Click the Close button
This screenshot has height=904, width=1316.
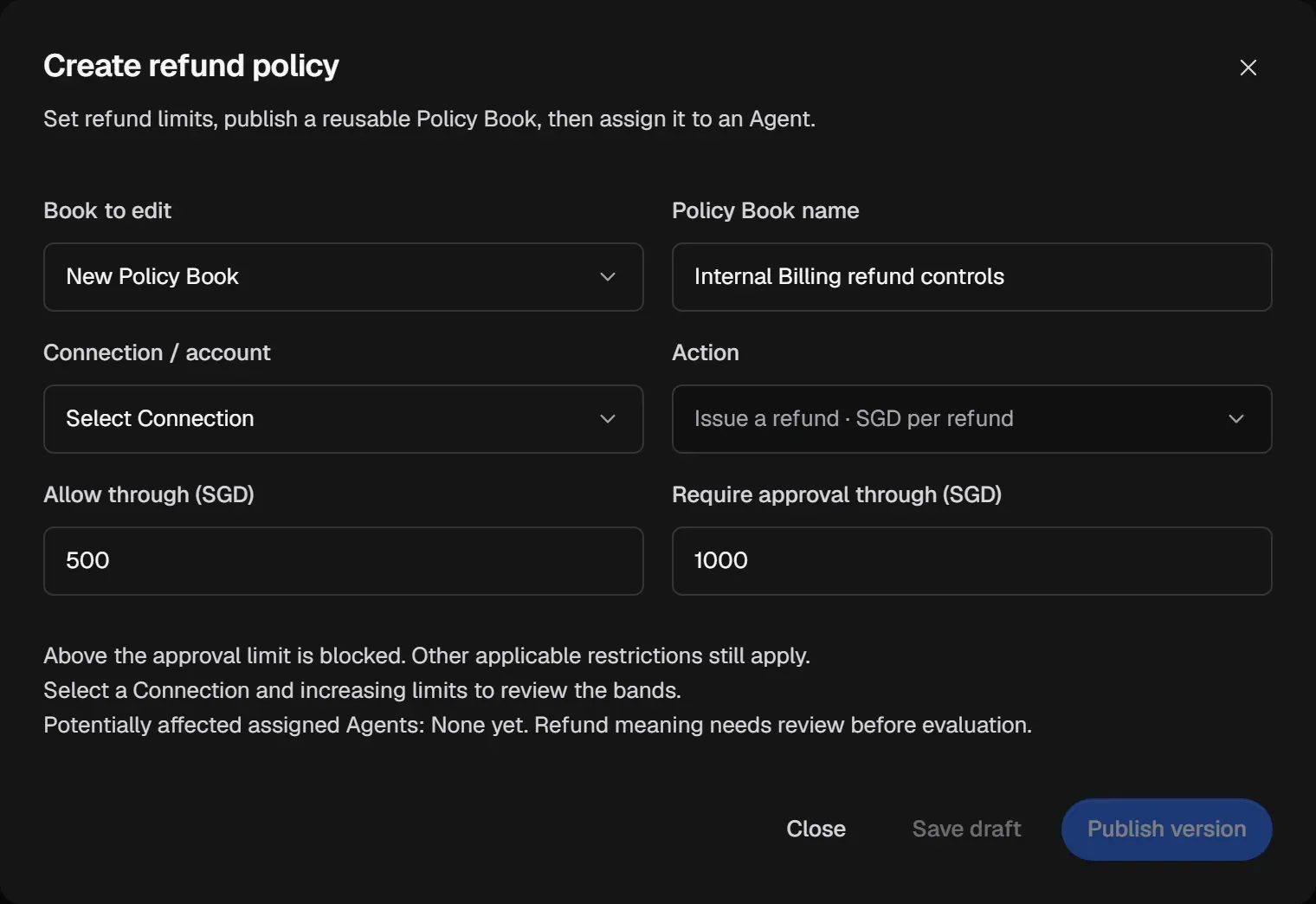click(x=816, y=830)
